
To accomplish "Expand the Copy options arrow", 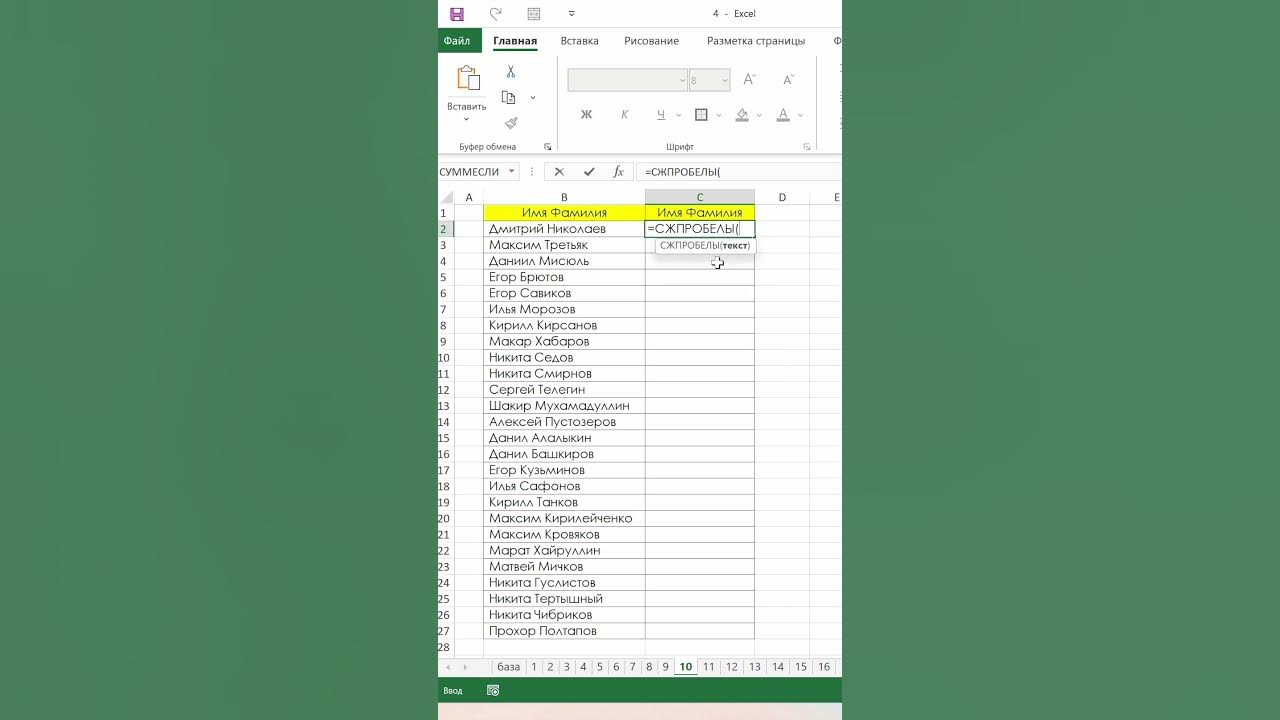I will (x=533, y=98).
